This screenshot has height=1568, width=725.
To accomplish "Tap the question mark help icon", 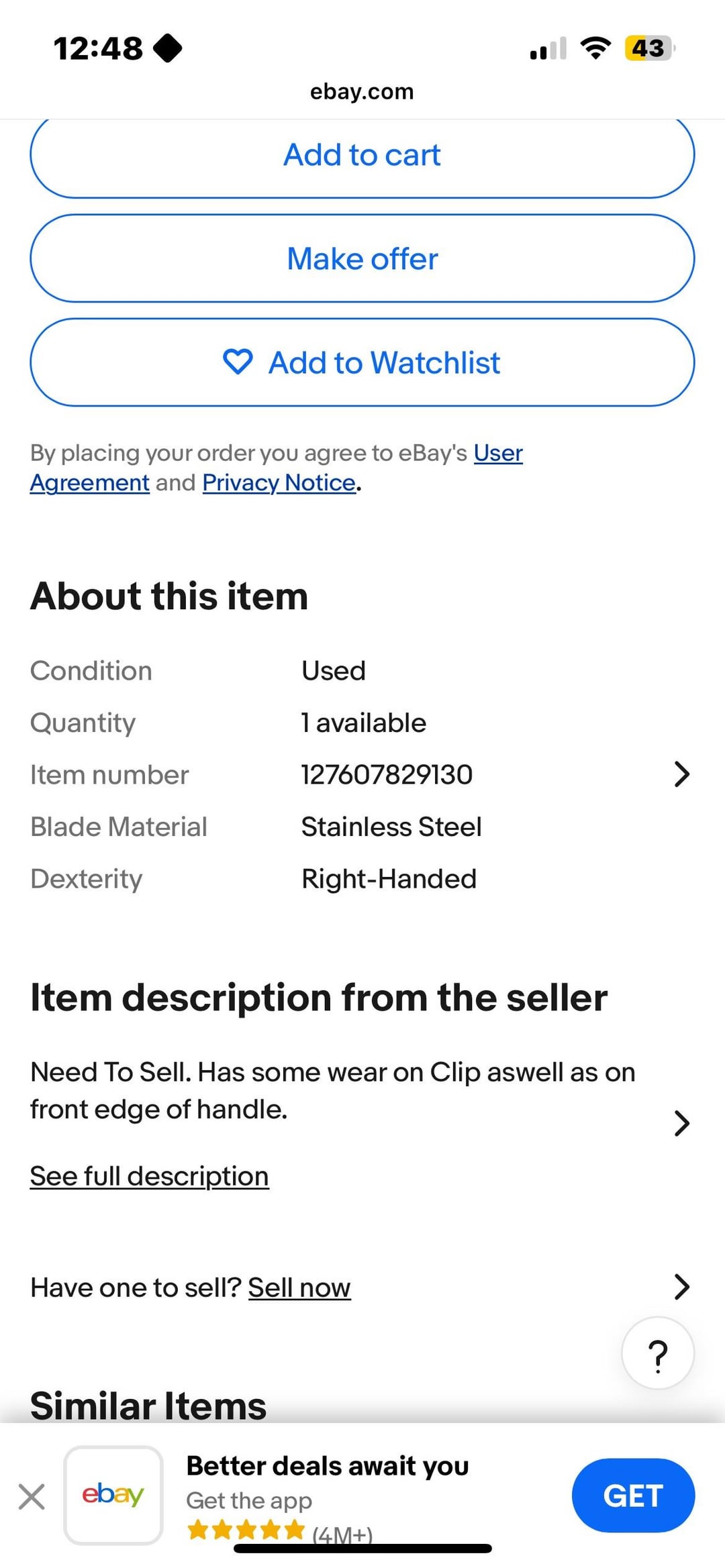I will point(658,1354).
